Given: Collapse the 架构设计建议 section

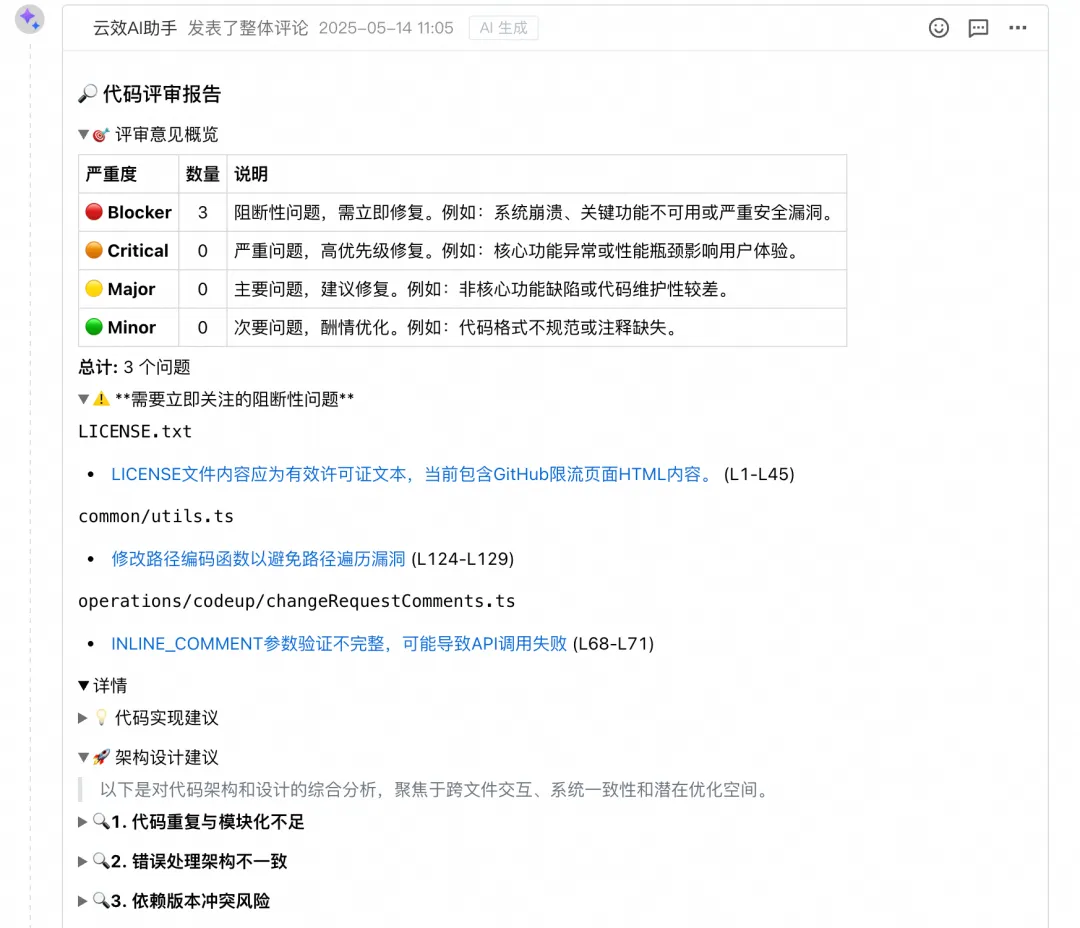Looking at the screenshot, I should click(x=83, y=758).
